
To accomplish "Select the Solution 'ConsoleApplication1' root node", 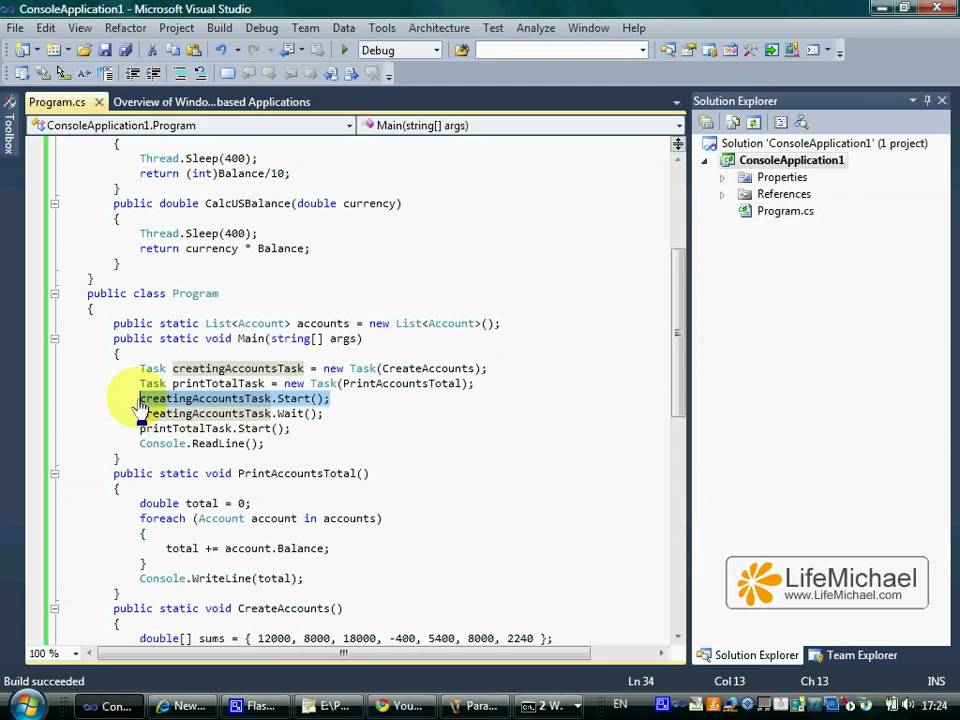I will point(823,143).
